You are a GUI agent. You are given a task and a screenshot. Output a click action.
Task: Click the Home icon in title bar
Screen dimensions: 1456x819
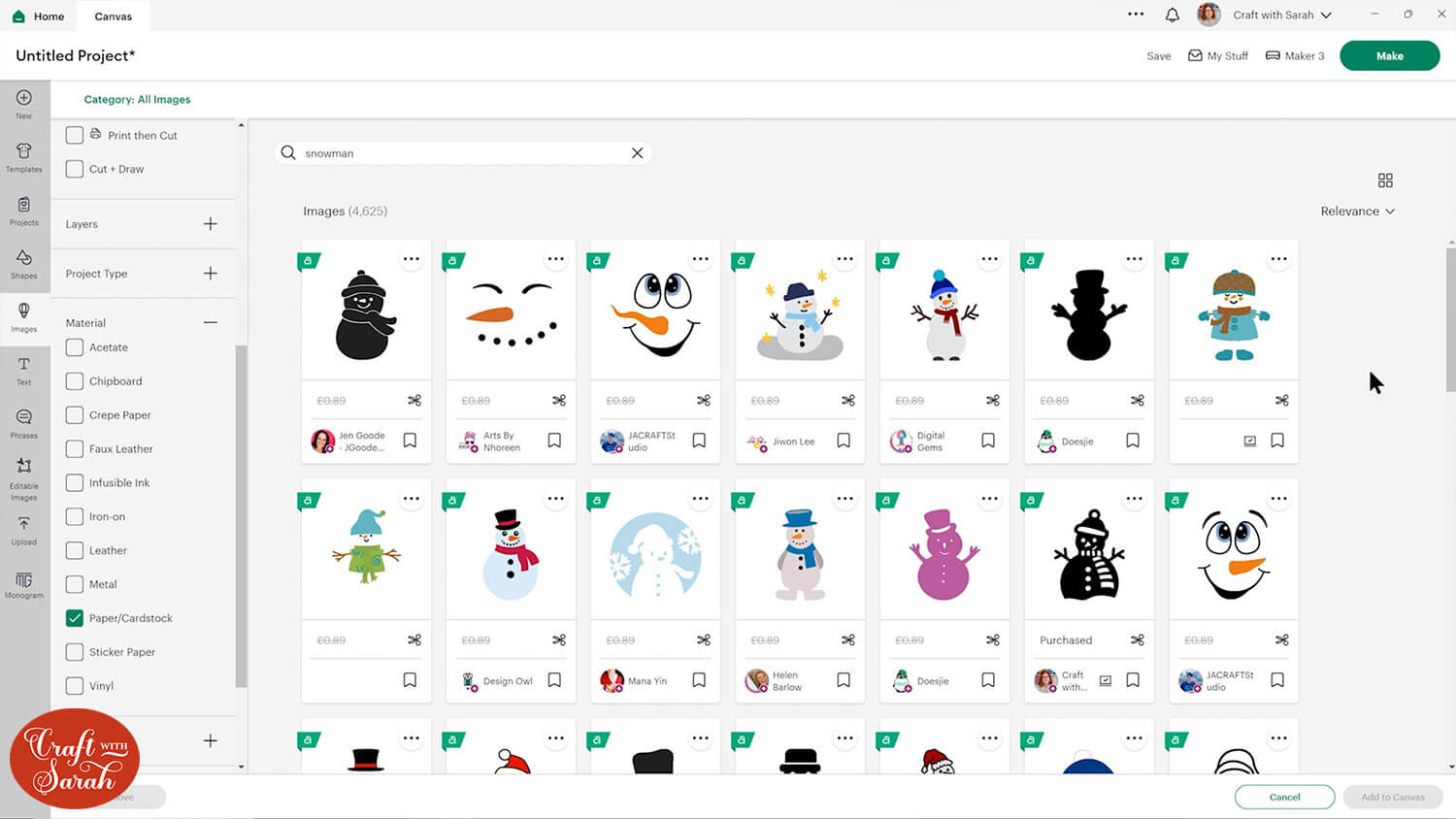pos(18,16)
